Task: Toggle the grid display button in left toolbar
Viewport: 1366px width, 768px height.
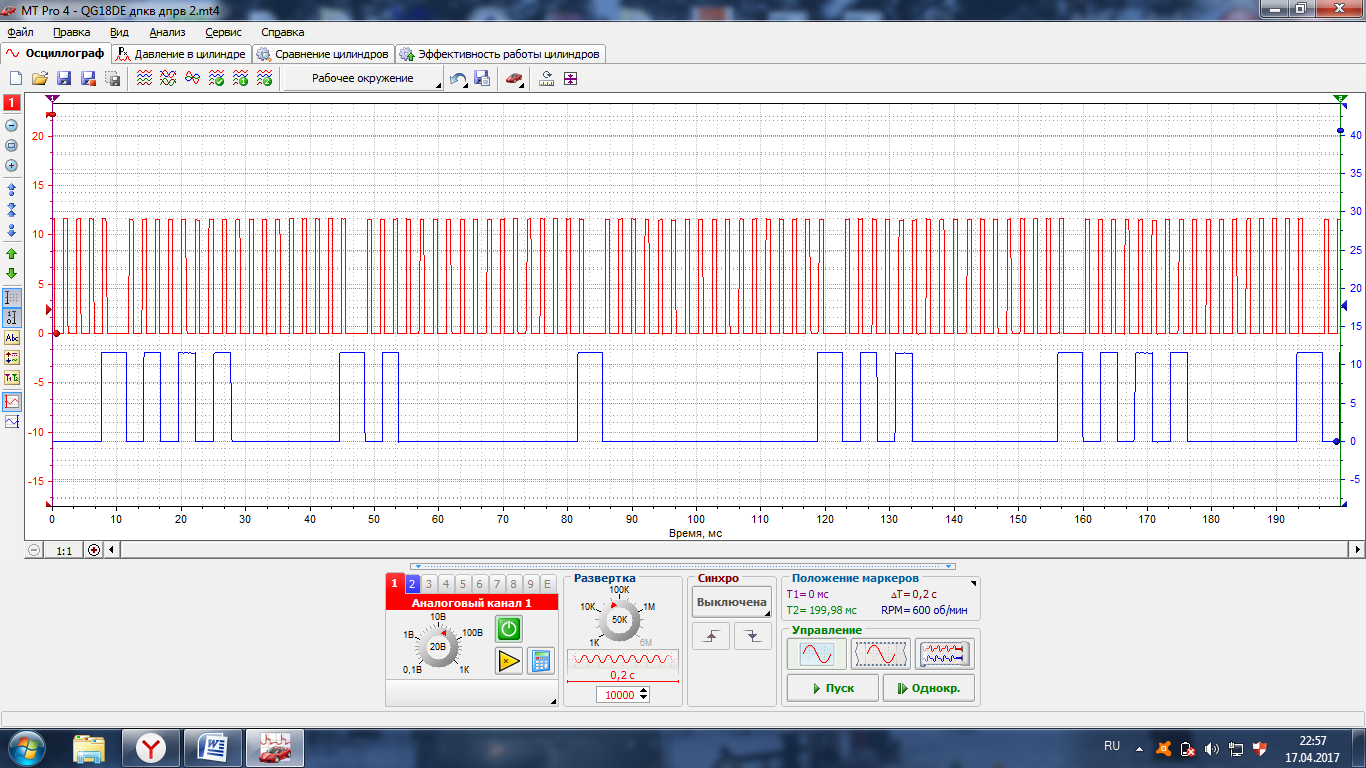Action: coord(12,297)
